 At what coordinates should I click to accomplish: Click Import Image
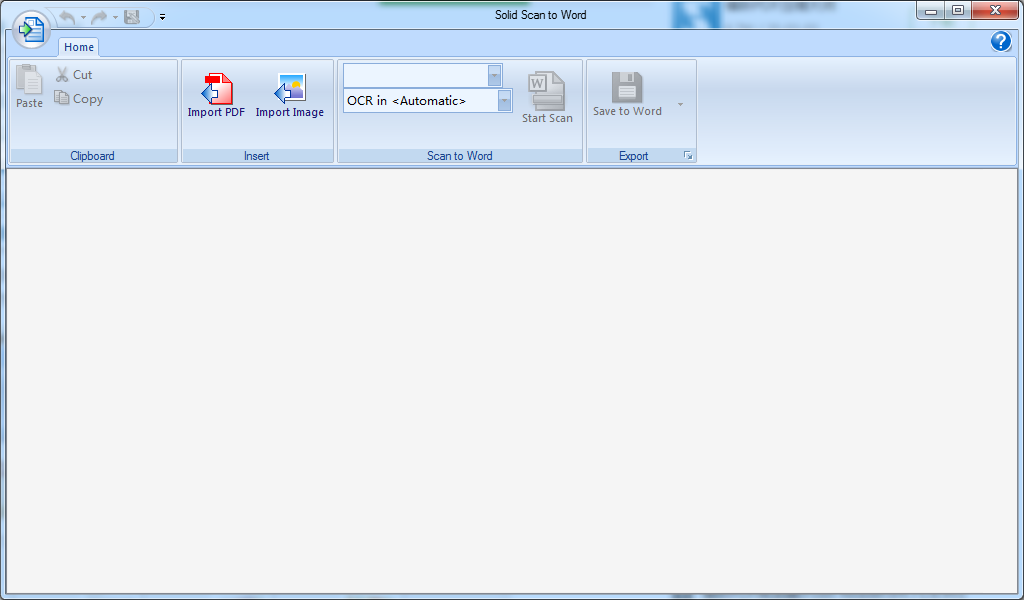coord(290,96)
